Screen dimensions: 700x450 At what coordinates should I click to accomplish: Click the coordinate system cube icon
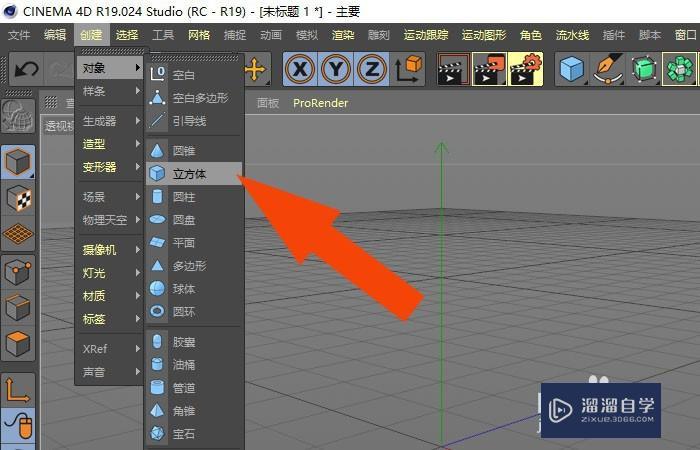pyautogui.click(x=408, y=69)
